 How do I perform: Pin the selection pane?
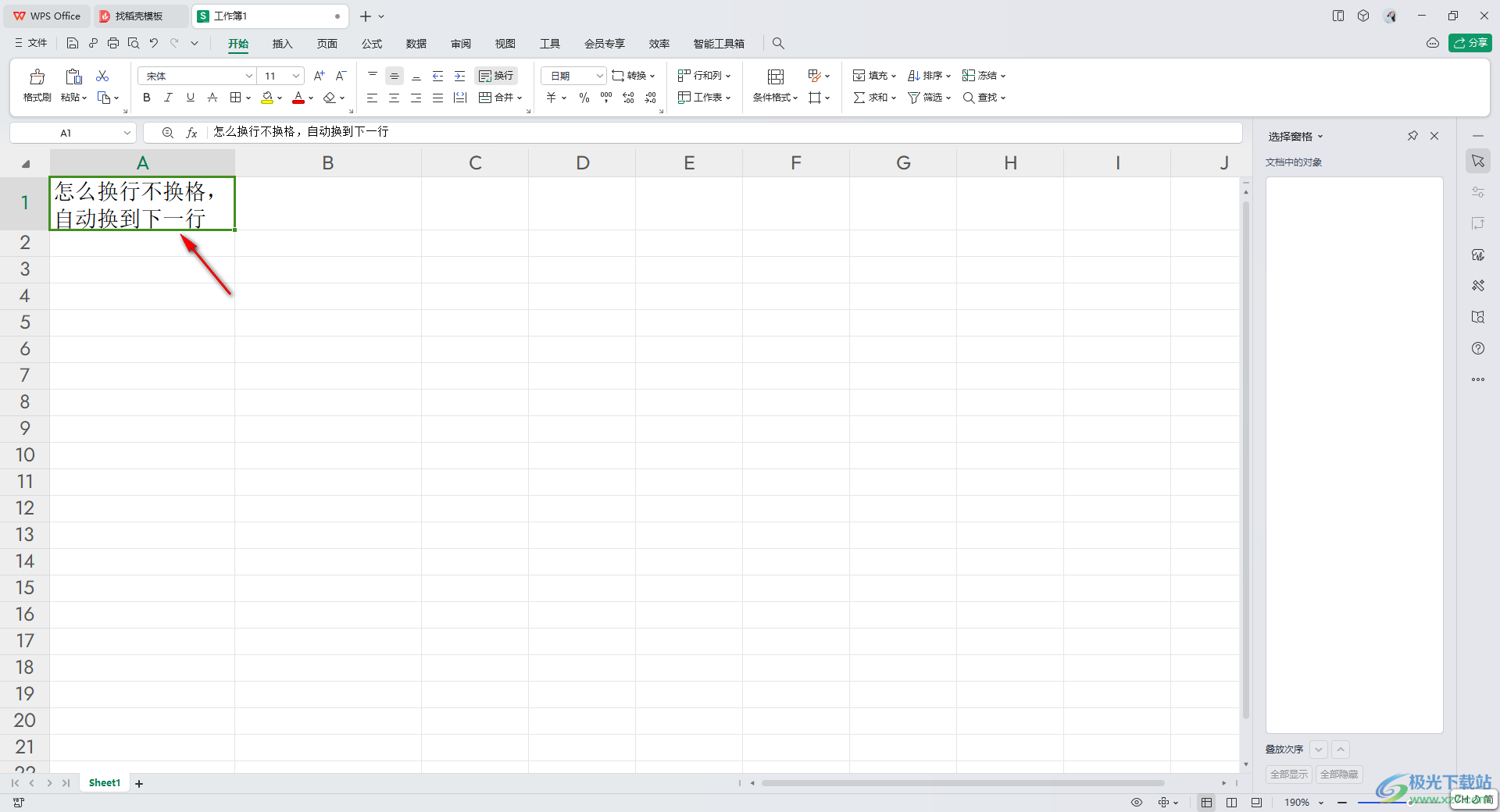click(x=1412, y=136)
